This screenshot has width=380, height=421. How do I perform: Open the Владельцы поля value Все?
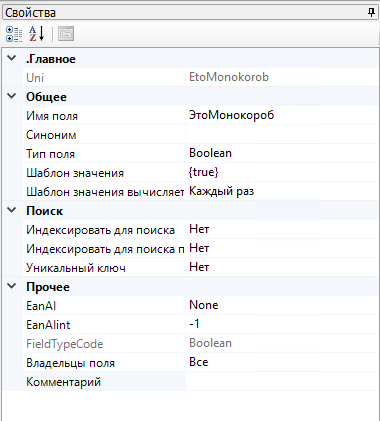(x=282, y=362)
